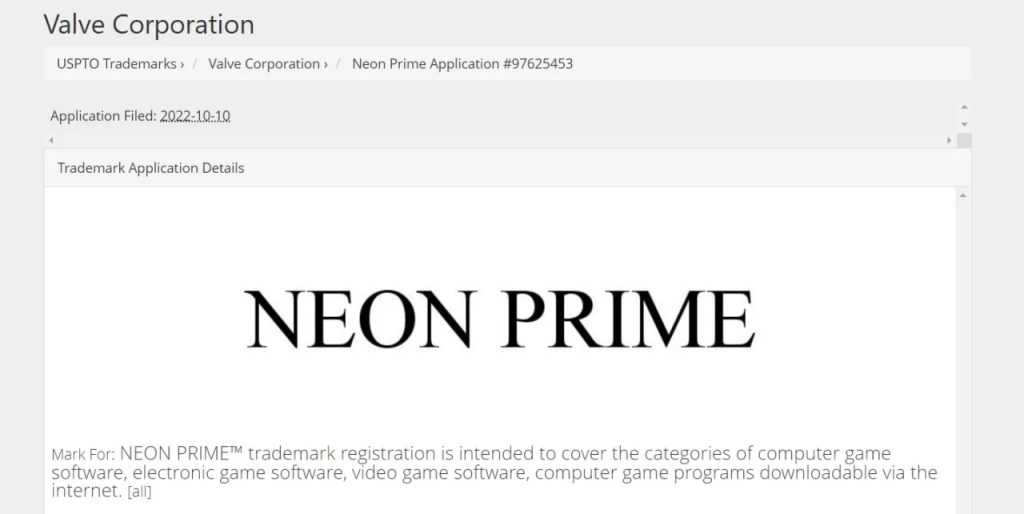Click the Valve Corporation page heading

149,24
